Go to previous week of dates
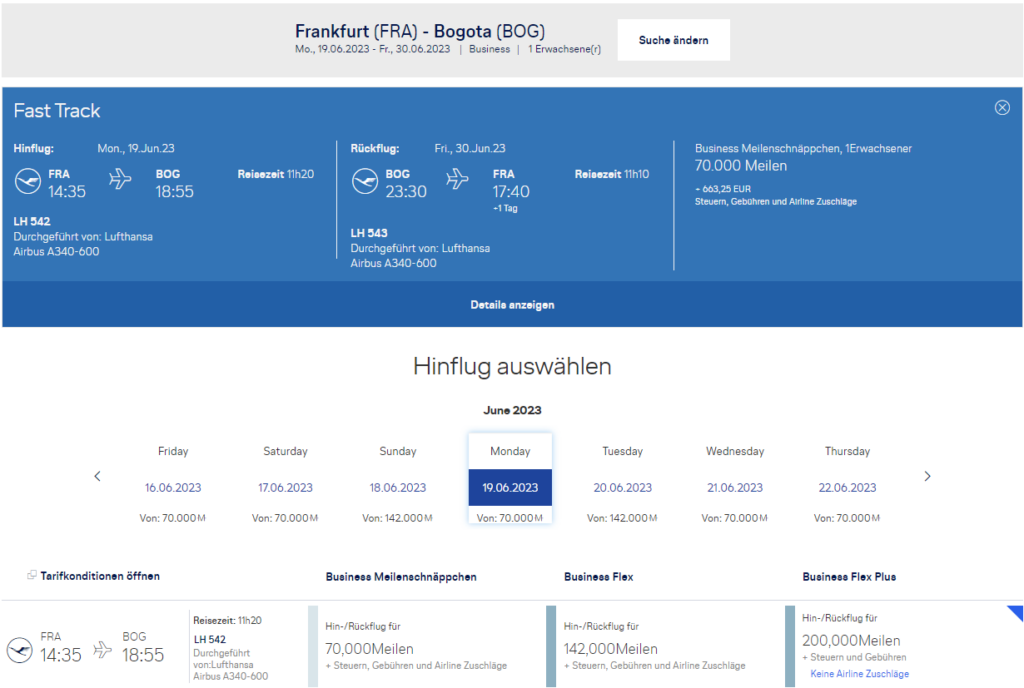The height and width of the screenshot is (688, 1024). (x=97, y=476)
